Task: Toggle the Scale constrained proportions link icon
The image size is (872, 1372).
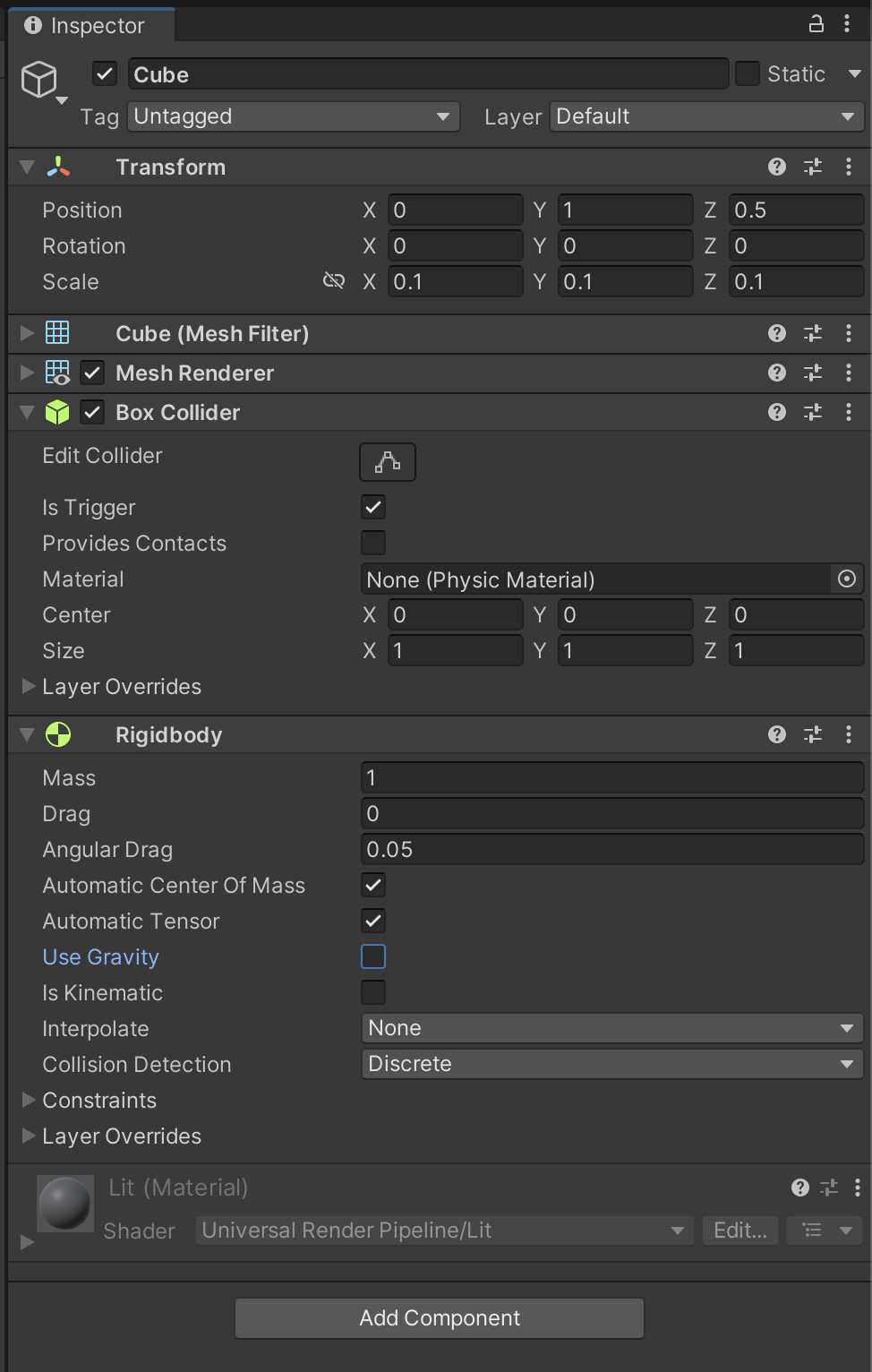Action: pyautogui.click(x=334, y=281)
